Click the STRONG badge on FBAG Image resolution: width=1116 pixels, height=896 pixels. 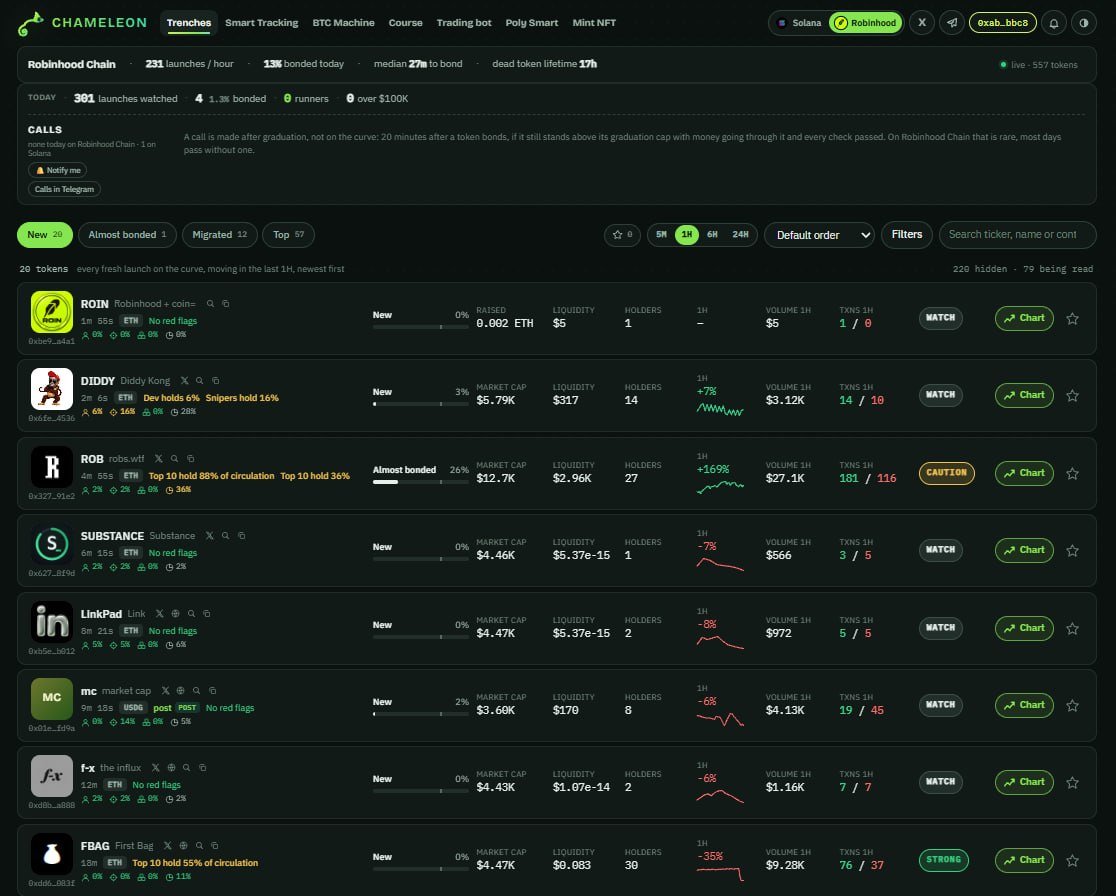tap(944, 860)
